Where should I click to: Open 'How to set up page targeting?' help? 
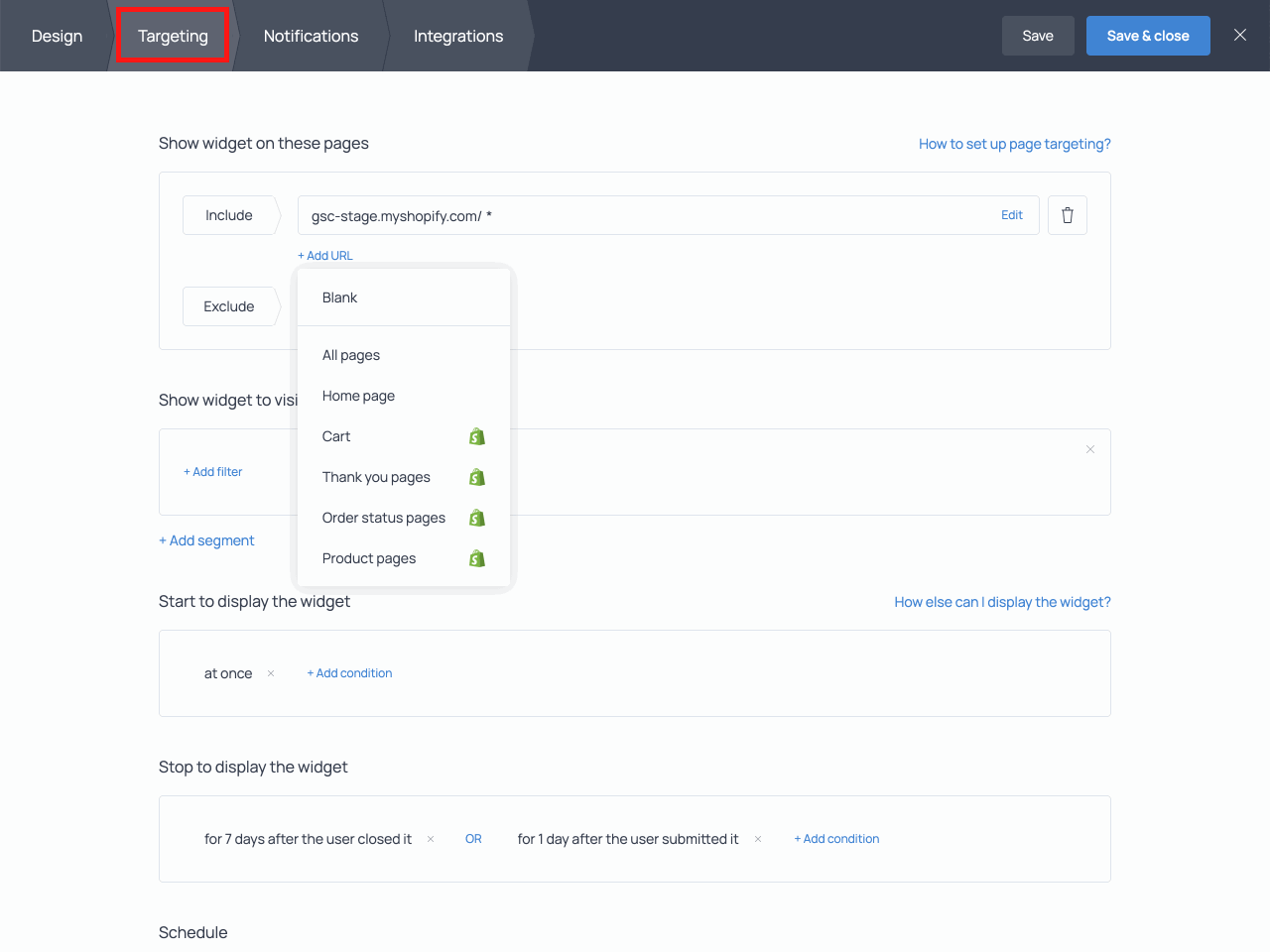click(1014, 143)
